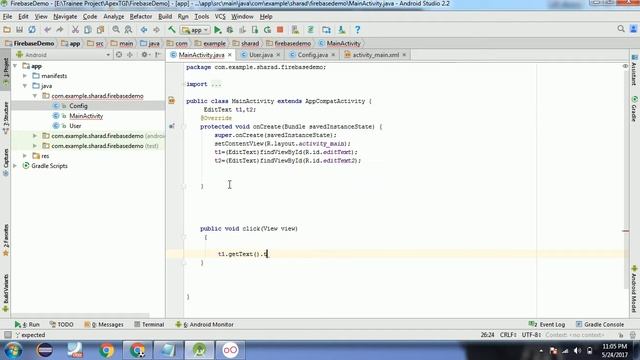Expand the Gradle Scripts node
The height and width of the screenshot is (360, 640).
tap(15, 166)
